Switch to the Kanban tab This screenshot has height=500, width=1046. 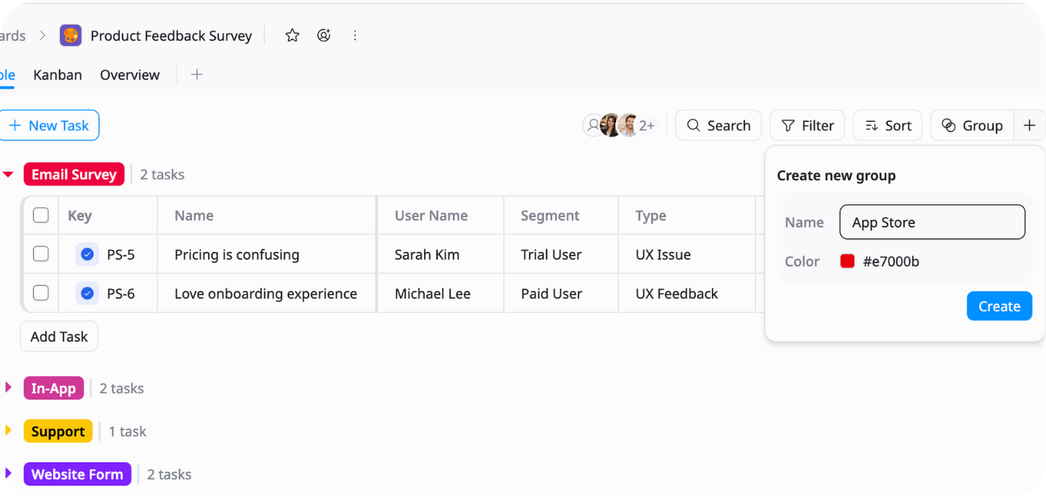tap(57, 75)
